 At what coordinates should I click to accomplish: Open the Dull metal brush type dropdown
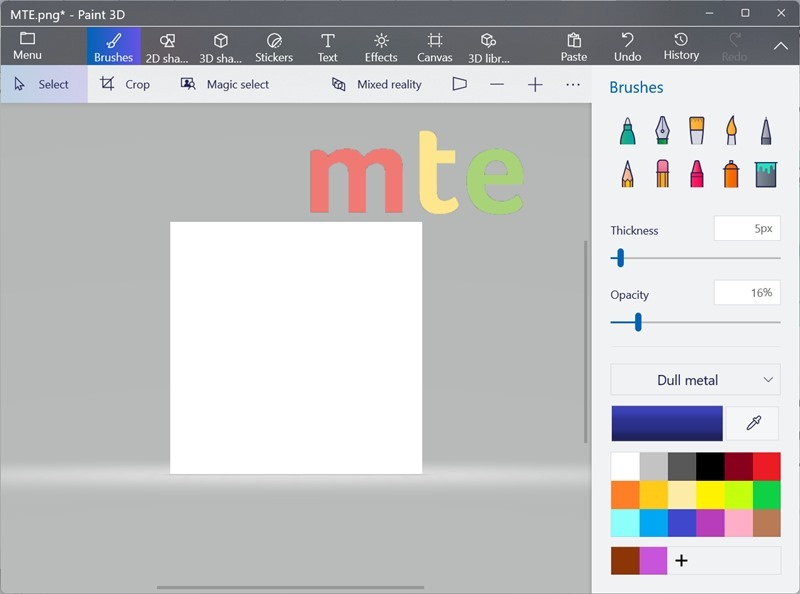[695, 380]
